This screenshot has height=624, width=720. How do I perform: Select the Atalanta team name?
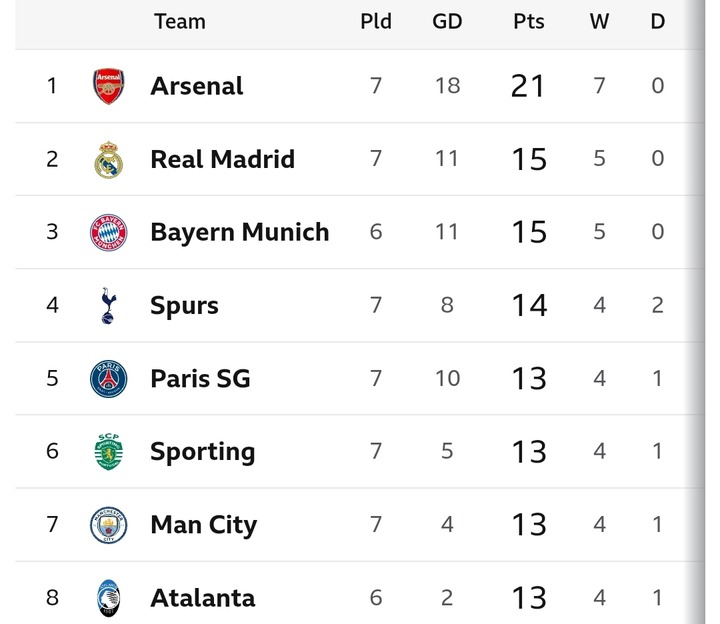click(x=202, y=598)
